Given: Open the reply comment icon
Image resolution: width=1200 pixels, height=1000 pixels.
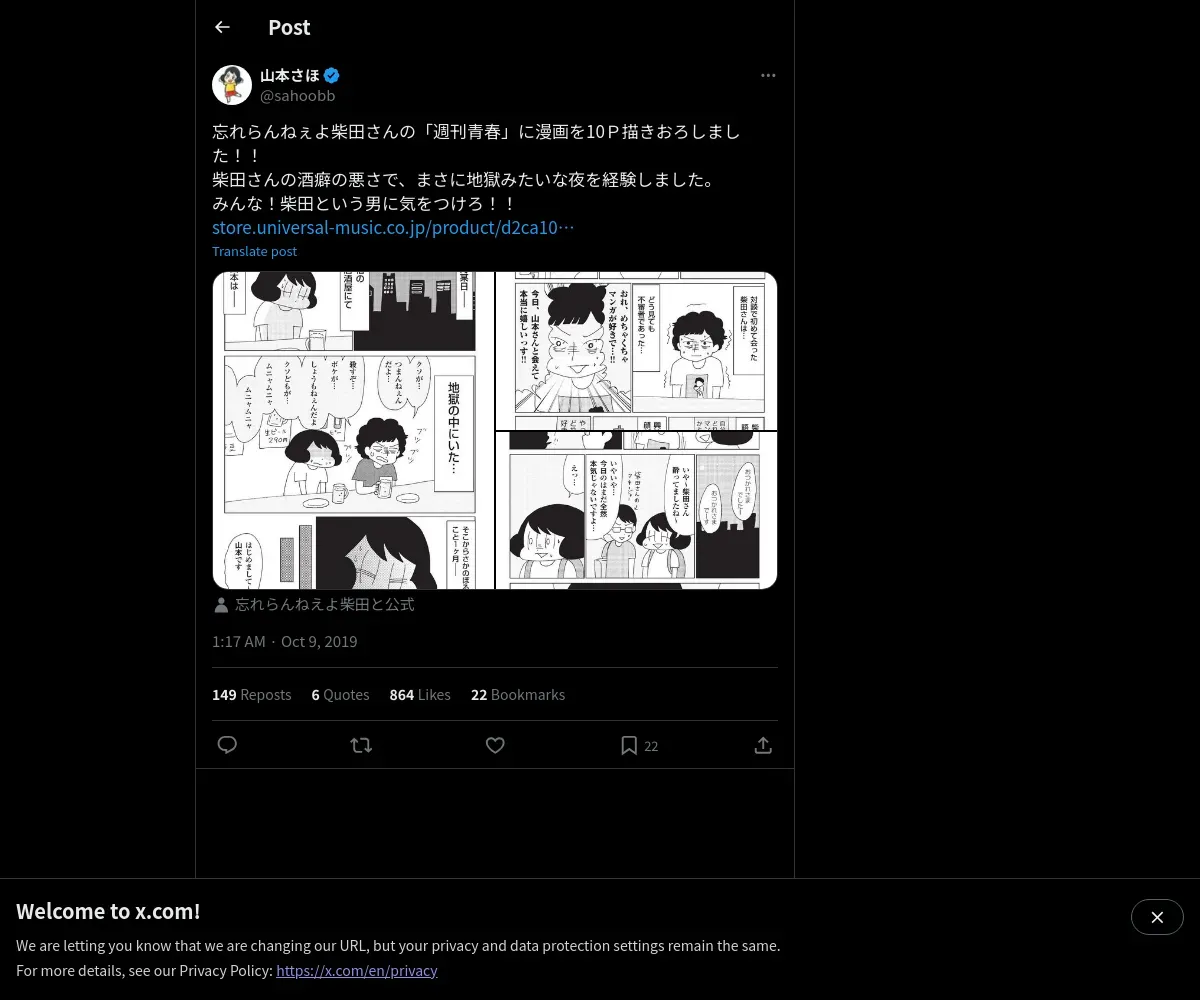Looking at the screenshot, I should tap(227, 745).
